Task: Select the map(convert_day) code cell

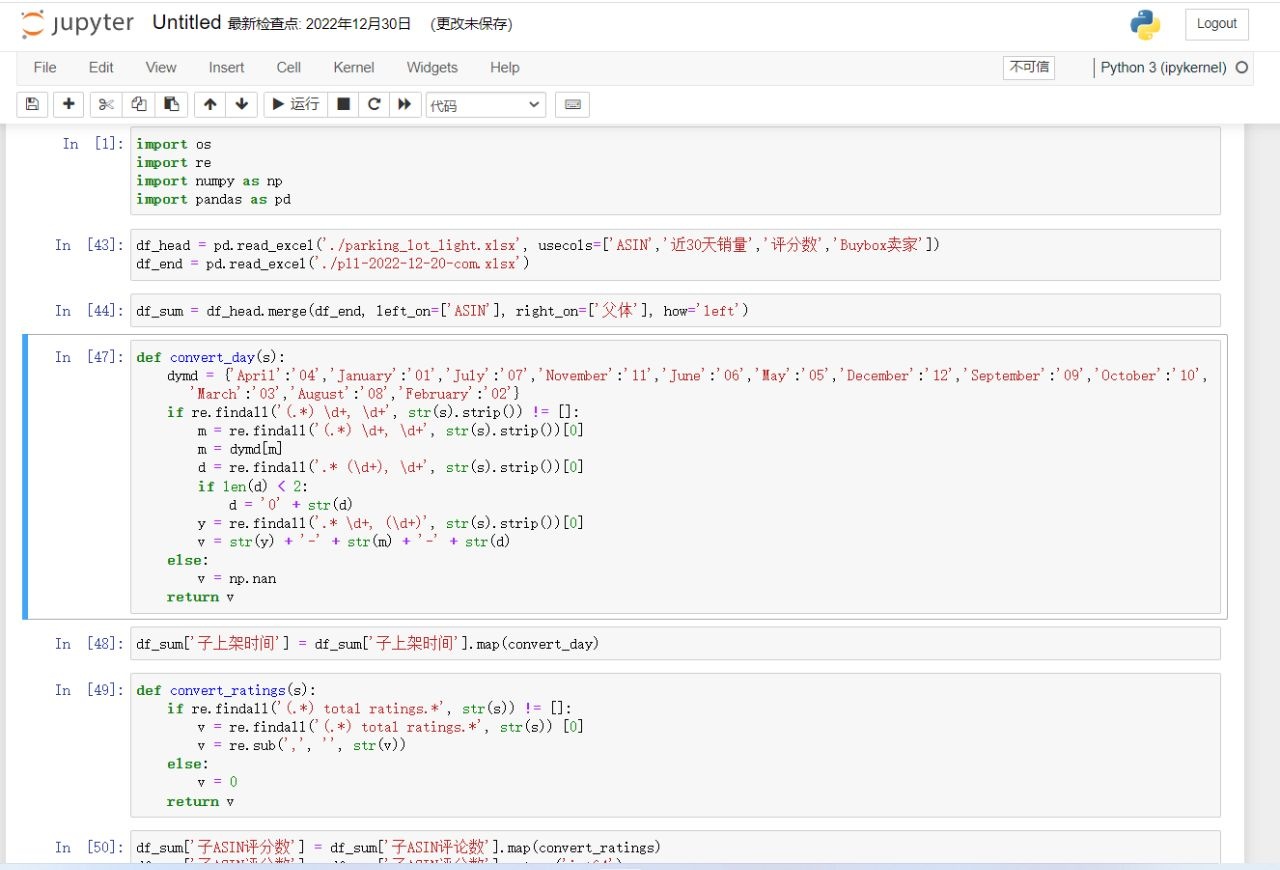Action: (x=675, y=643)
